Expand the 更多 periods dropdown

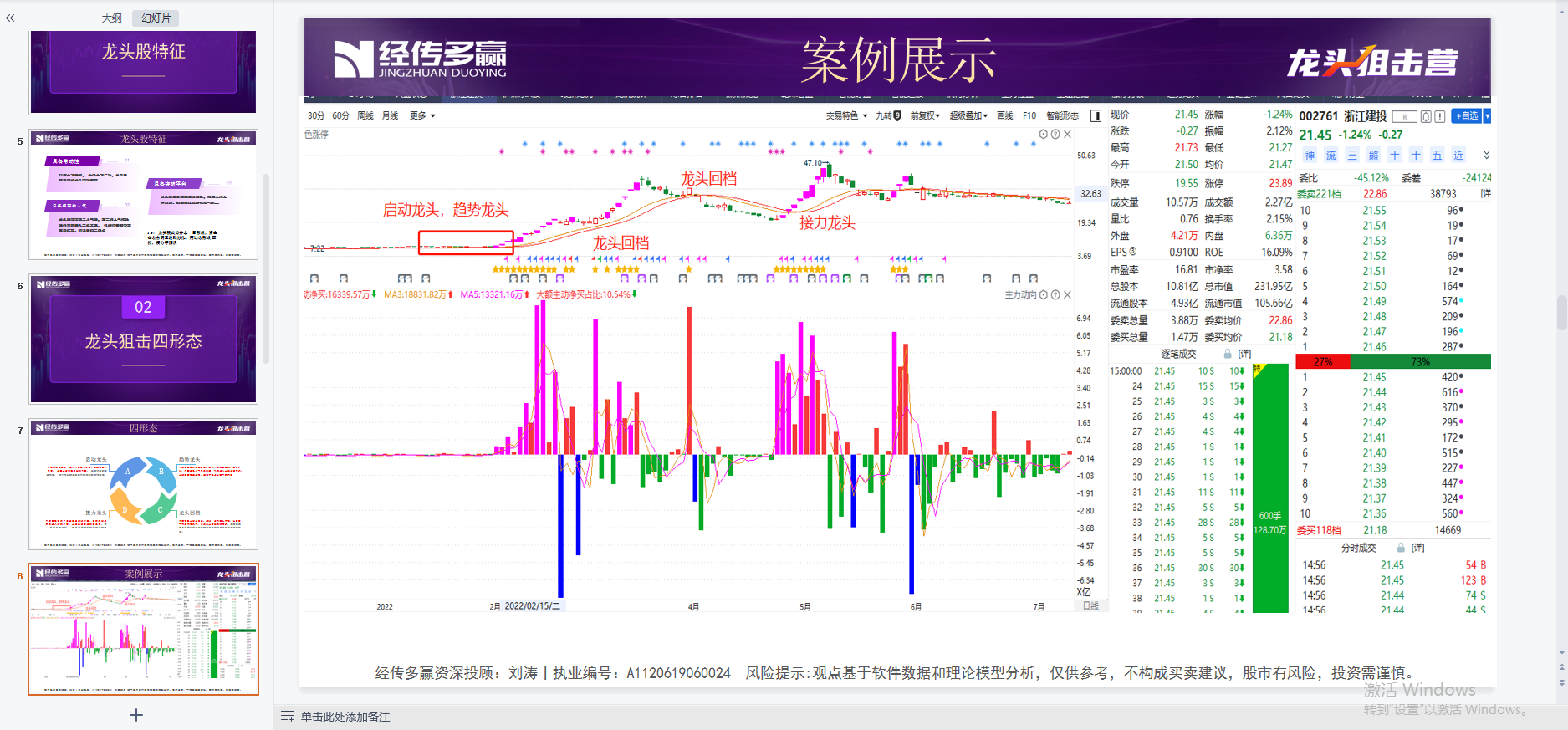[x=422, y=115]
